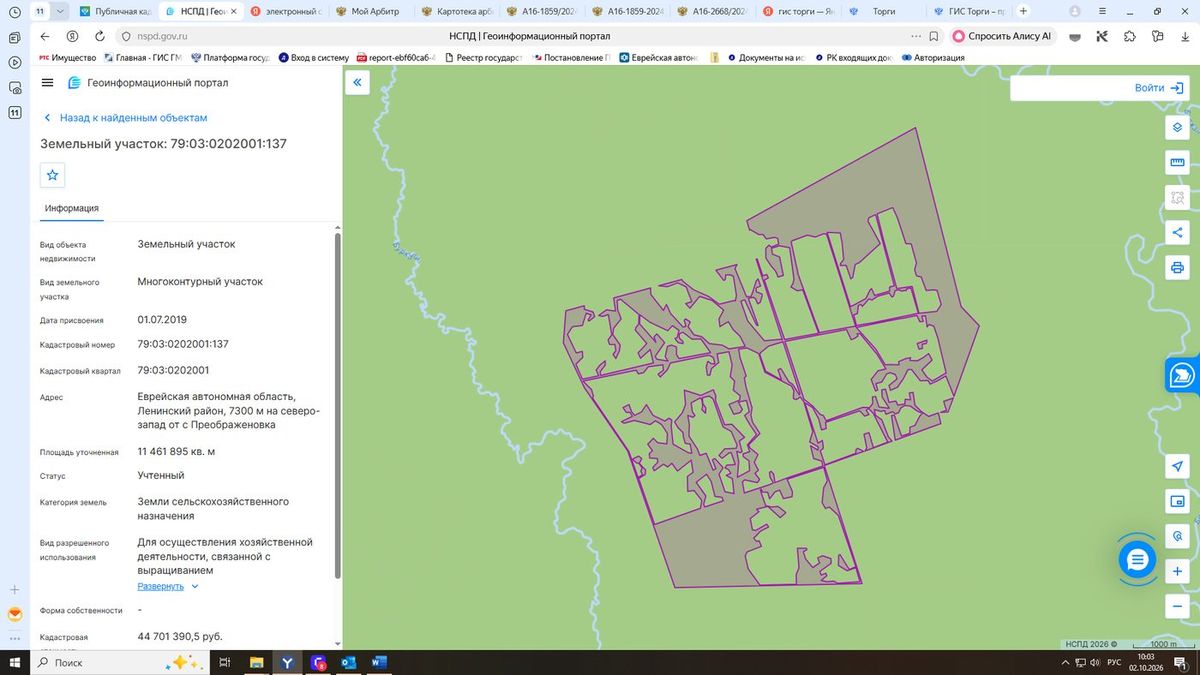This screenshot has width=1200, height=675.
Task: Open the round chat assistant bubble
Action: pos(1137,560)
